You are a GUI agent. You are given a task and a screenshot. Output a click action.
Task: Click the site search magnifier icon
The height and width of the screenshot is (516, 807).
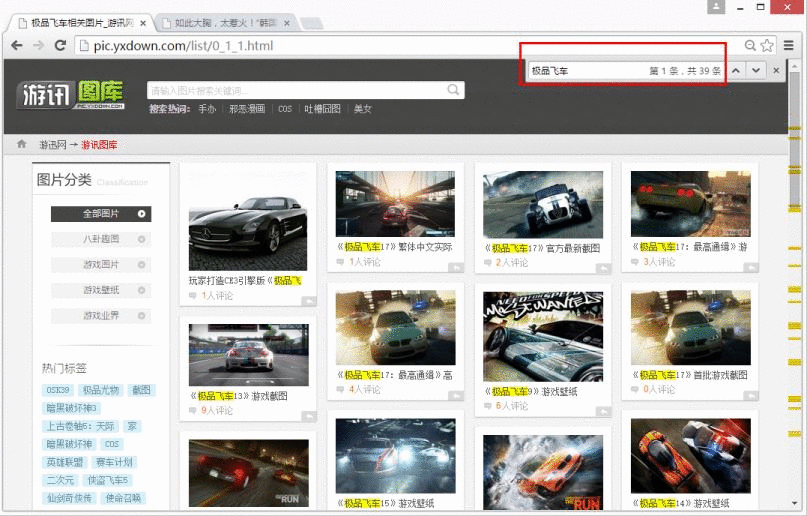tap(453, 90)
